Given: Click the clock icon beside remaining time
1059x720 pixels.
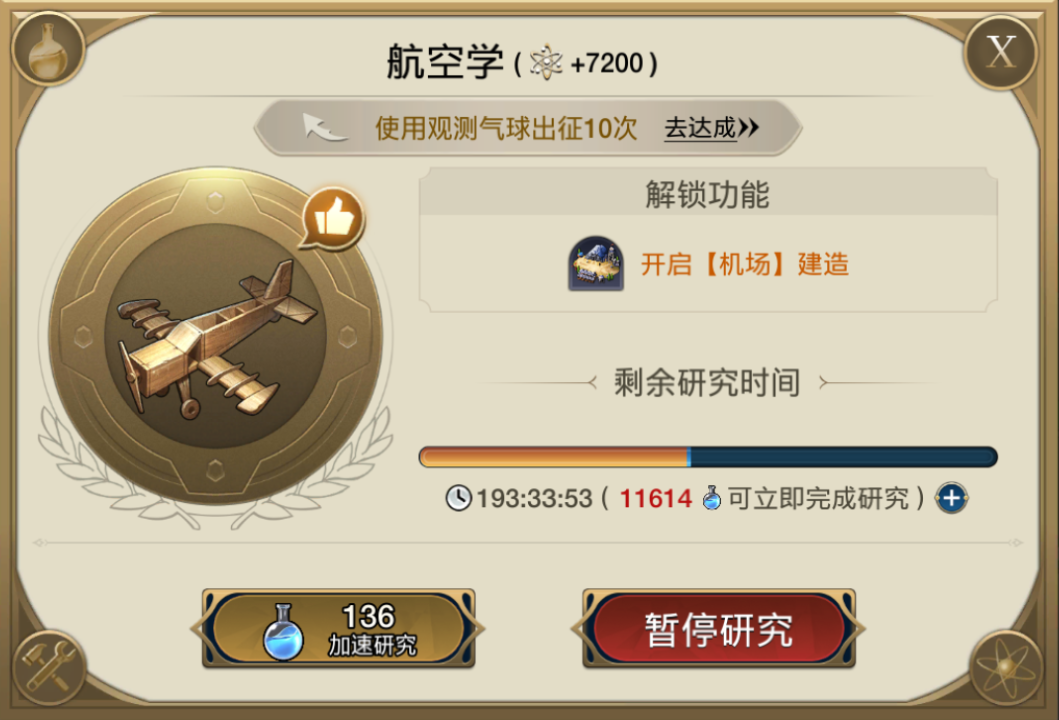Looking at the screenshot, I should 459,498.
